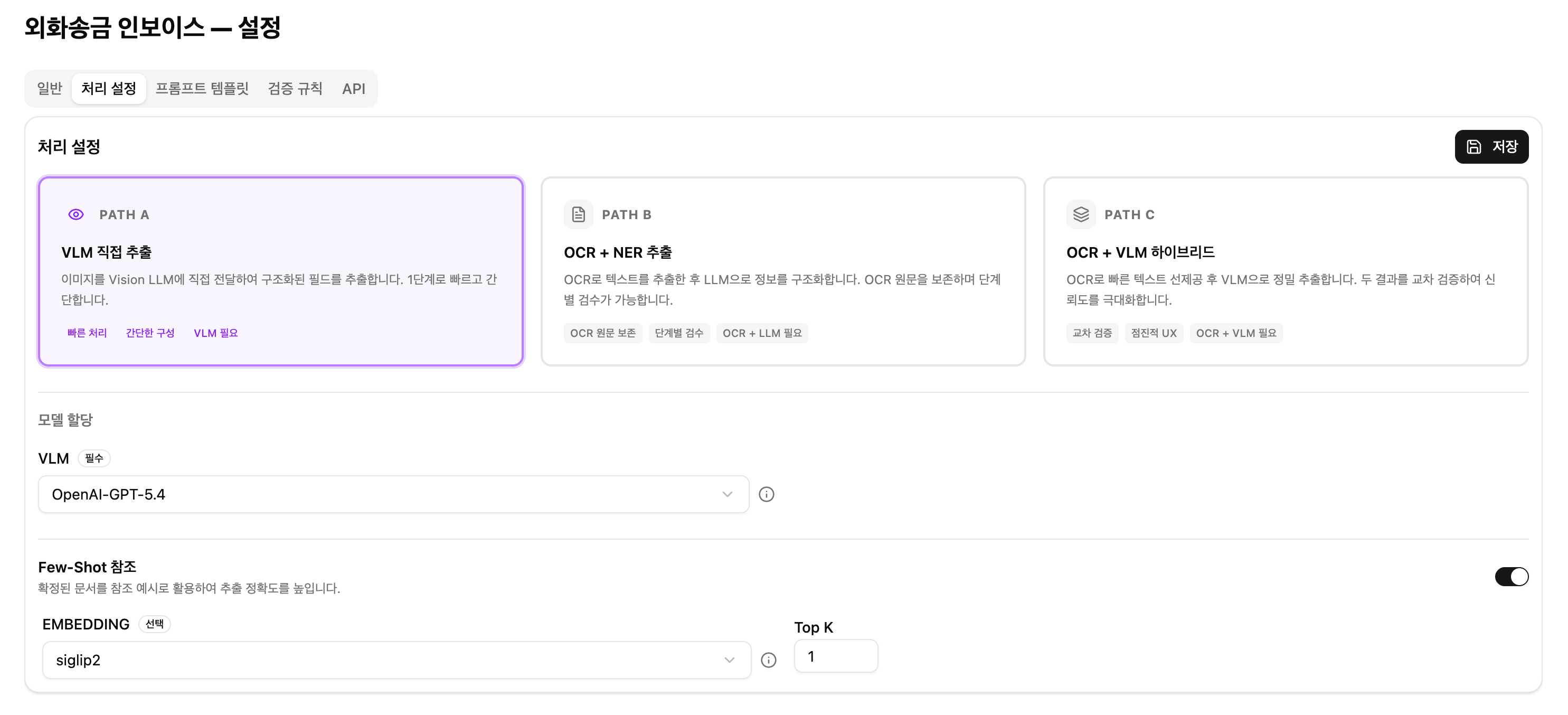
Task: Click the Top K number field
Action: coord(835,656)
